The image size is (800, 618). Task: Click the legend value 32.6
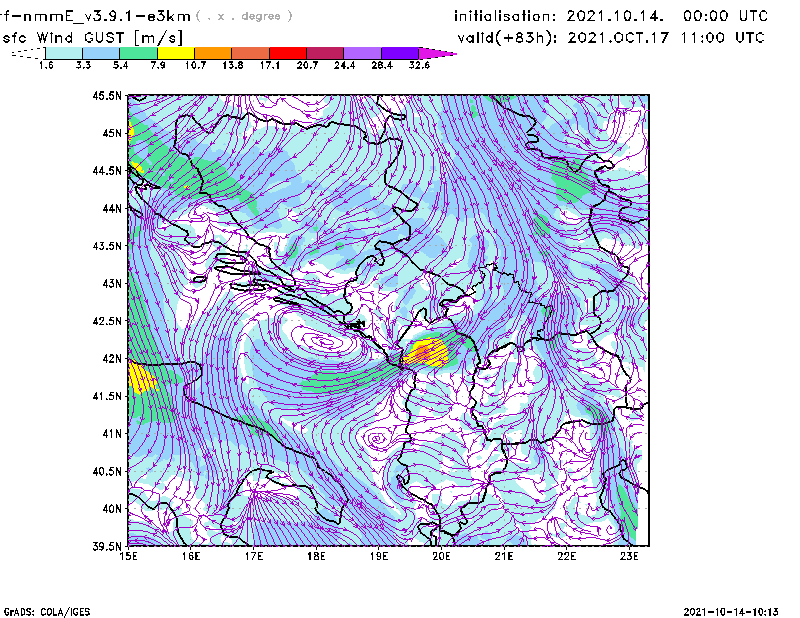coord(419,65)
